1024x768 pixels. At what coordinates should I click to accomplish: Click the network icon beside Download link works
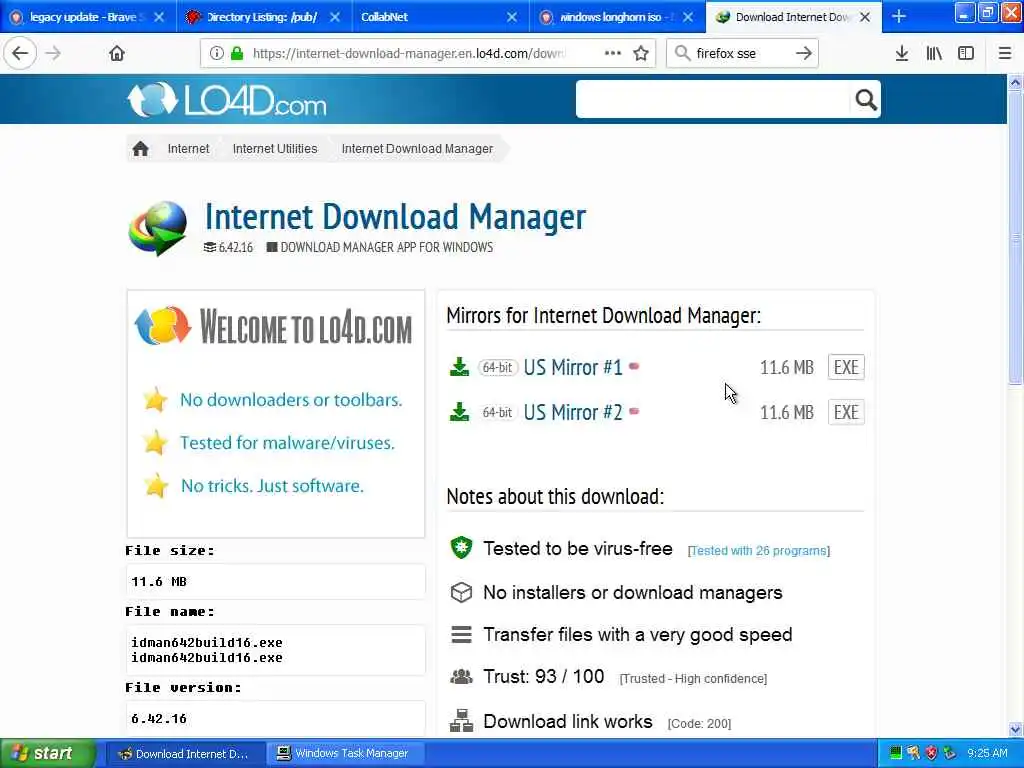[461, 721]
